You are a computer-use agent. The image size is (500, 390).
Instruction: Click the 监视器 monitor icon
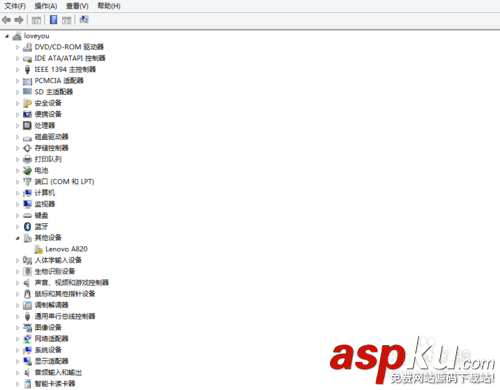[27, 204]
